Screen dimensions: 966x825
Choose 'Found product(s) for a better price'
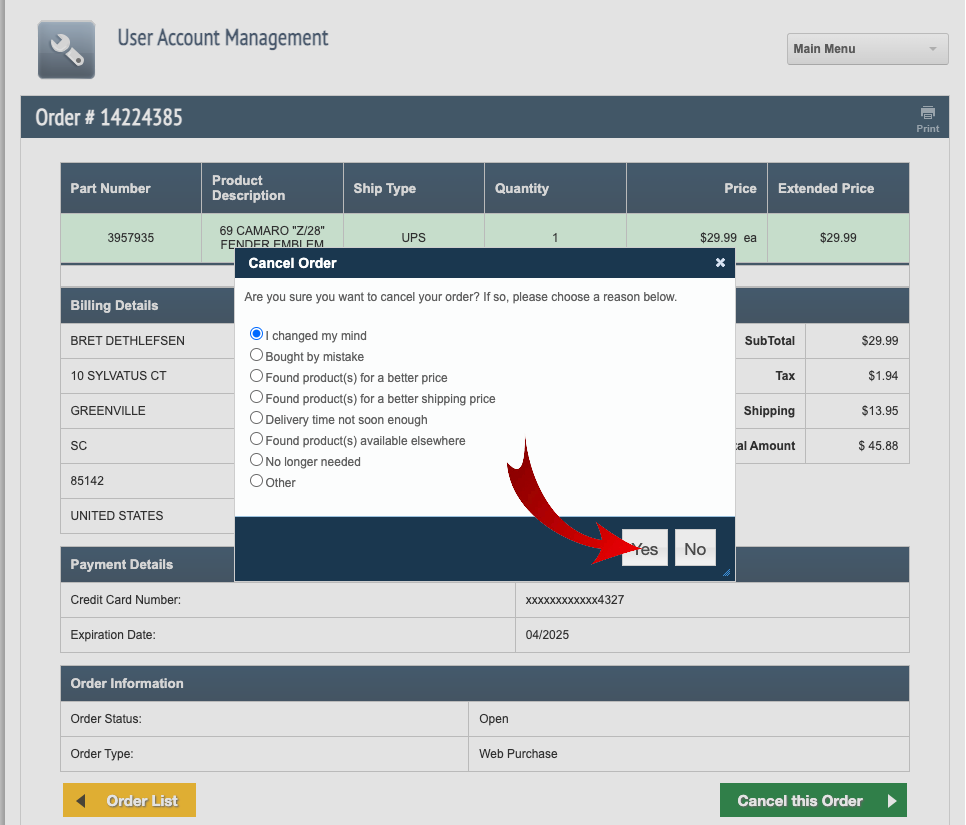click(256, 376)
